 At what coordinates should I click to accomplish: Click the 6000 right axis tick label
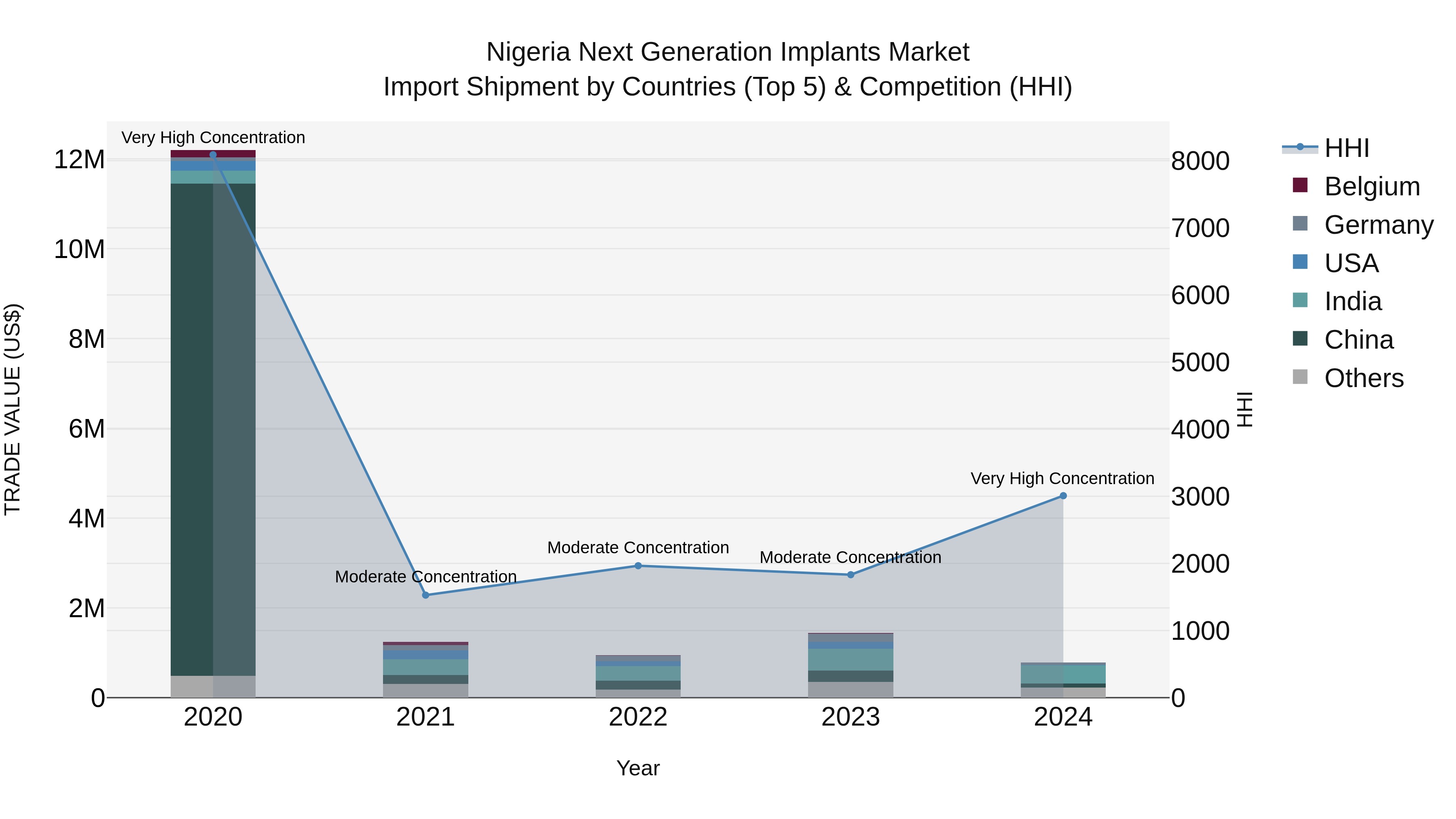pyautogui.click(x=1200, y=295)
